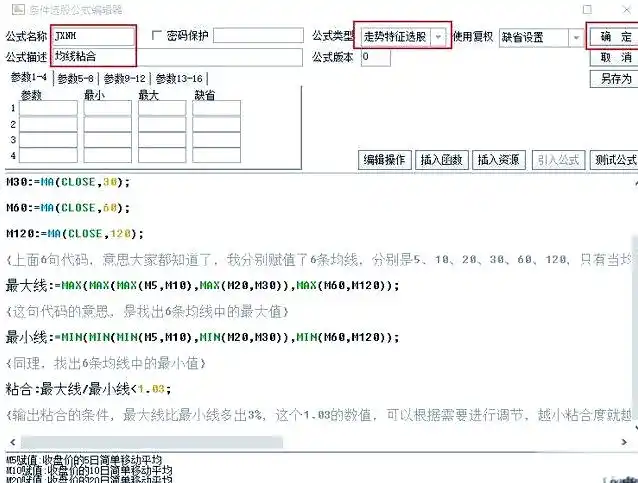Image resolution: width=638 pixels, height=483 pixels.
Task: Click the 确定 button
Action: pyautogui.click(x=615, y=37)
